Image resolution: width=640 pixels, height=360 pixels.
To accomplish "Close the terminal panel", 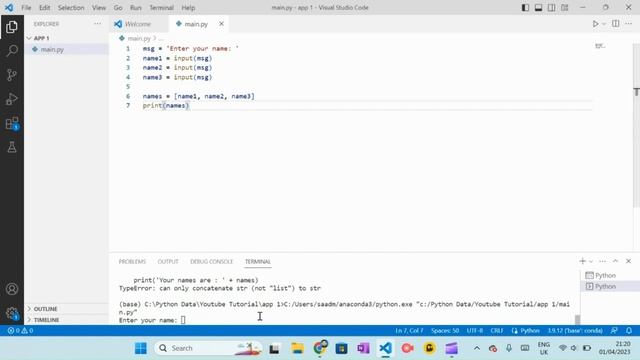I will tap(629, 261).
